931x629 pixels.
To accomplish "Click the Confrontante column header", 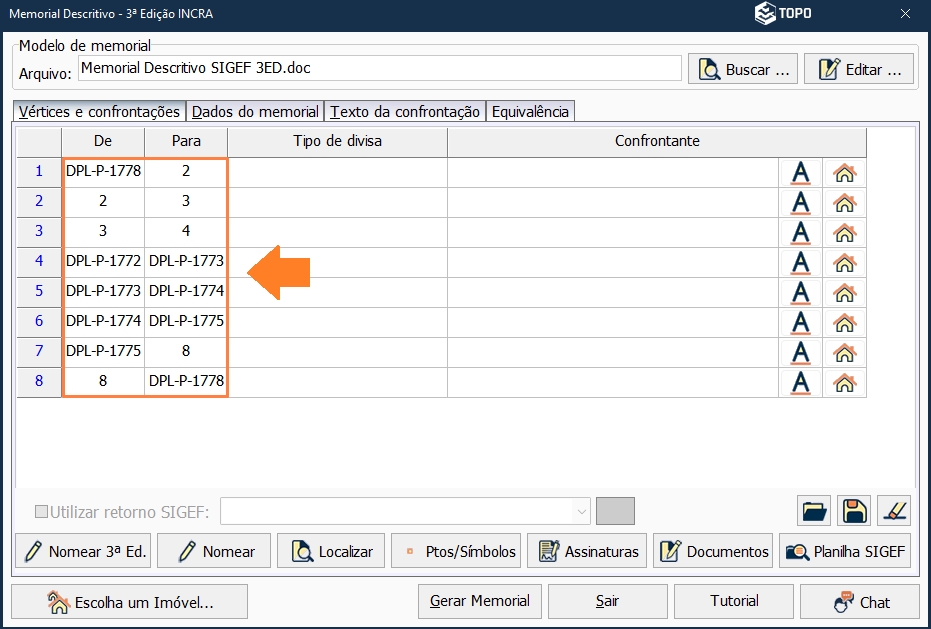I will coord(657,141).
